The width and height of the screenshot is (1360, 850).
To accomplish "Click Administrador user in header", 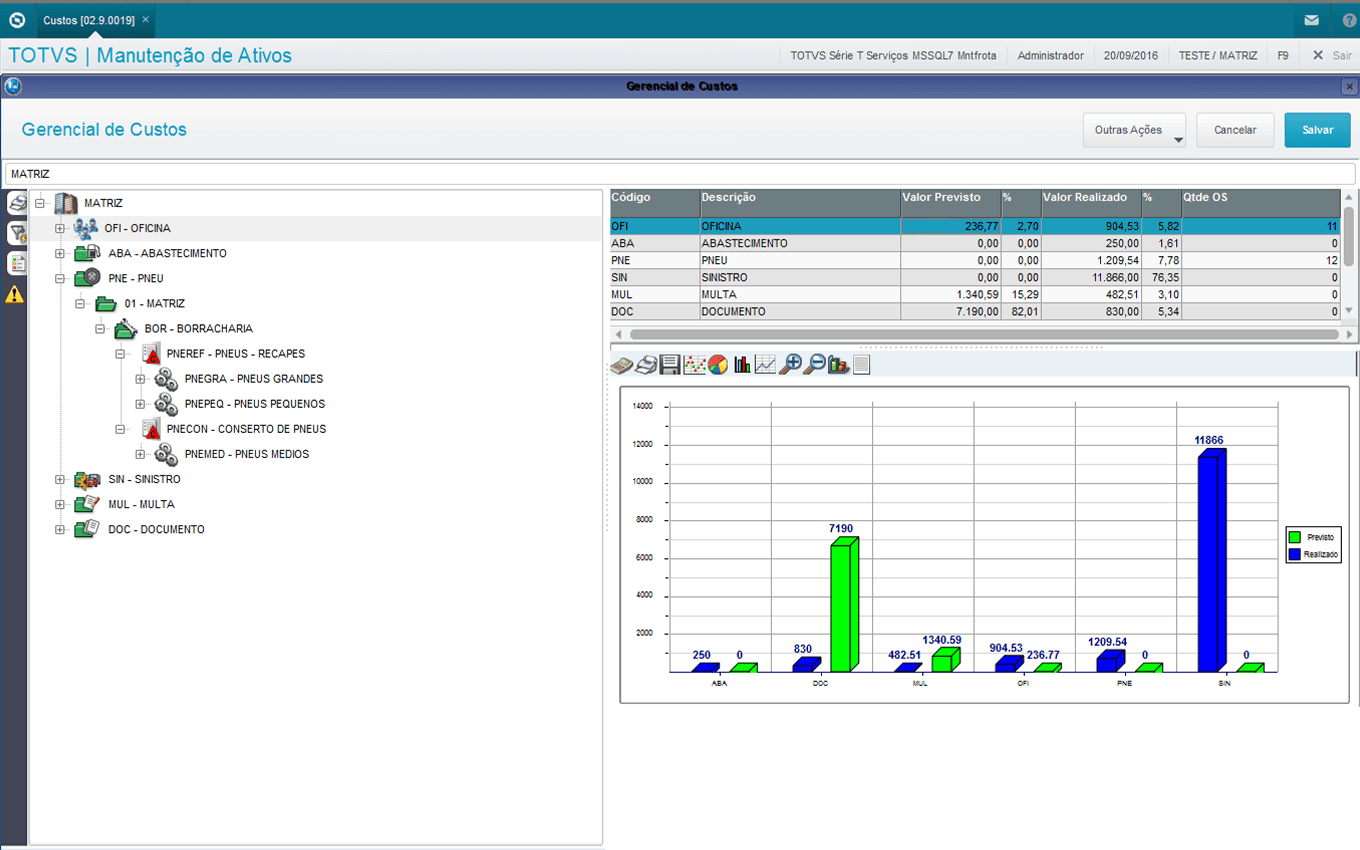I will point(1050,56).
